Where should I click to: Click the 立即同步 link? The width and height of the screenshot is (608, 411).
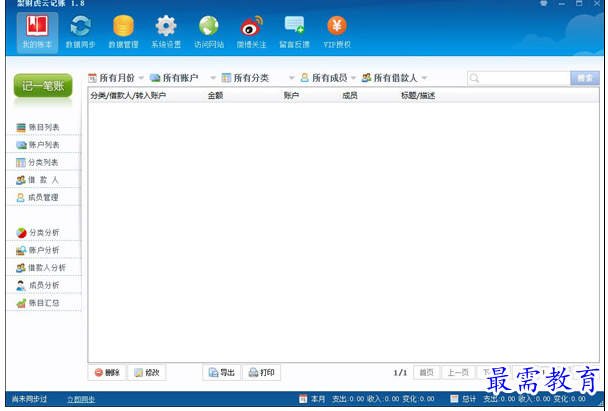(81, 399)
